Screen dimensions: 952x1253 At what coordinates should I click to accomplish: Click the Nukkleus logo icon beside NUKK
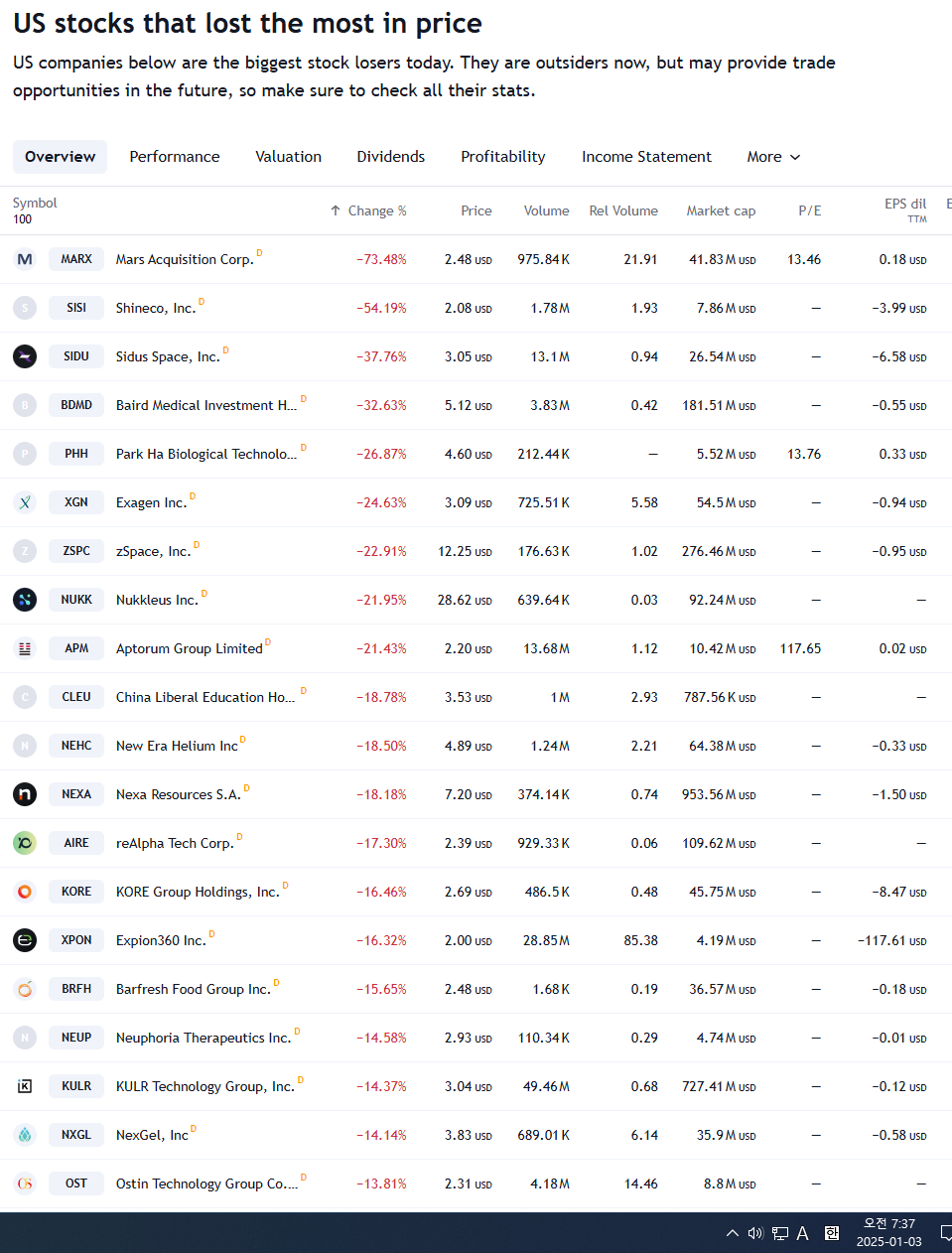click(25, 600)
